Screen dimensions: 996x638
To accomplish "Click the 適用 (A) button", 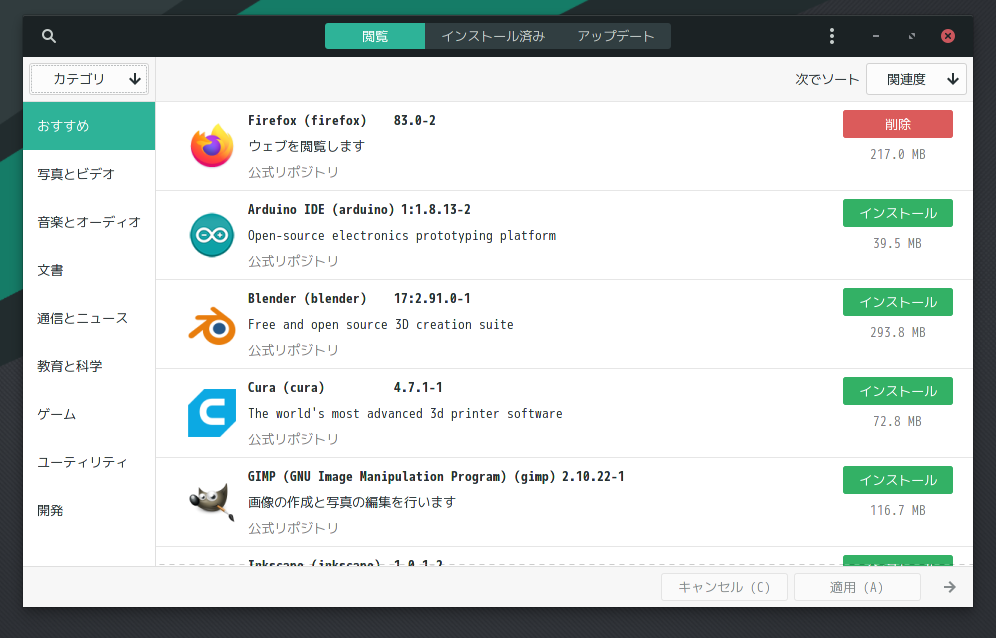I will pyautogui.click(x=857, y=587).
